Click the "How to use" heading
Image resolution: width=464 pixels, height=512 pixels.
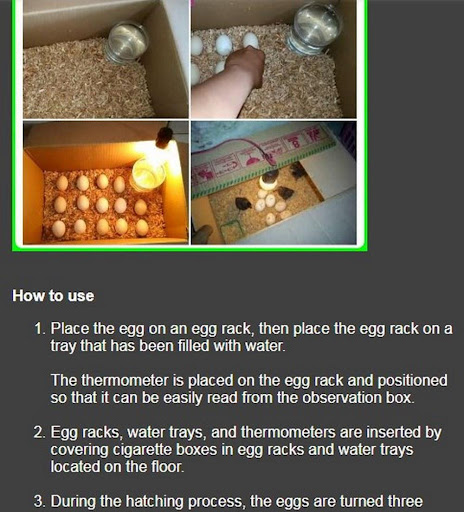(53, 296)
